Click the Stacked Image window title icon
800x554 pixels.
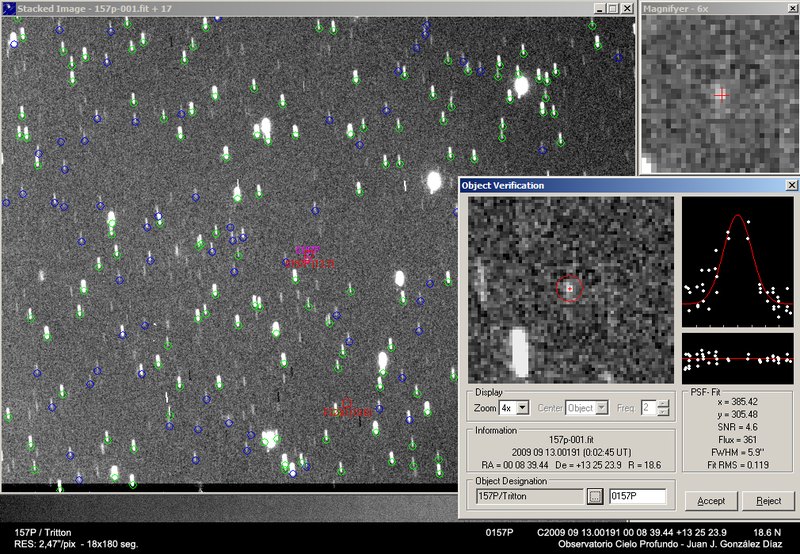[9, 8]
